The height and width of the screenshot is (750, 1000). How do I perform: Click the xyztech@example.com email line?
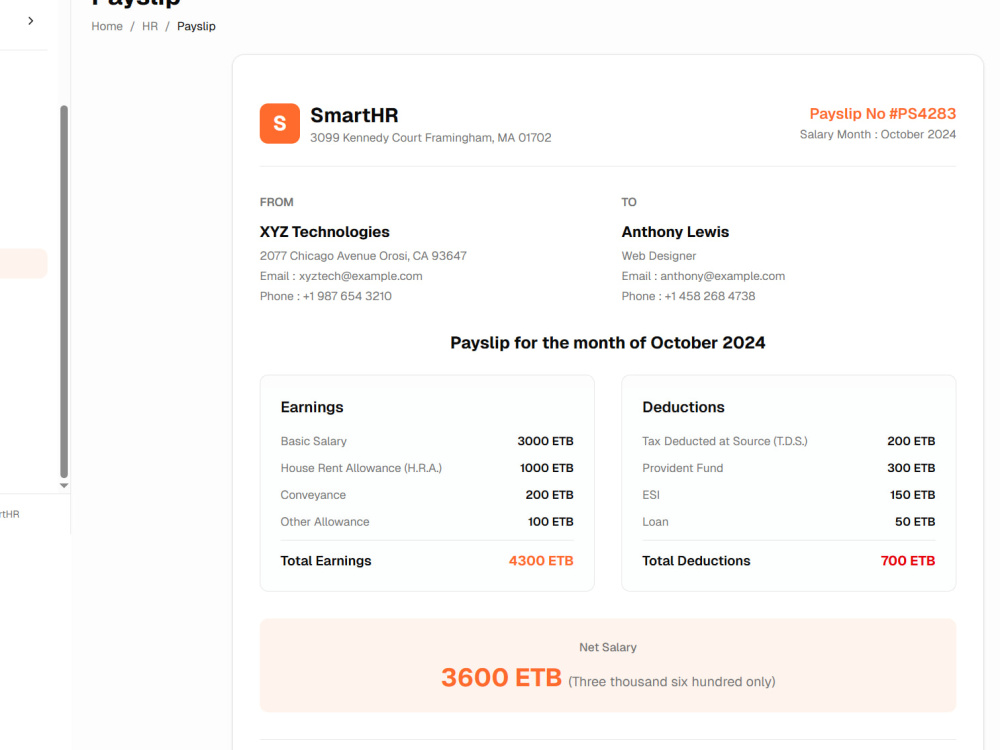tap(341, 276)
